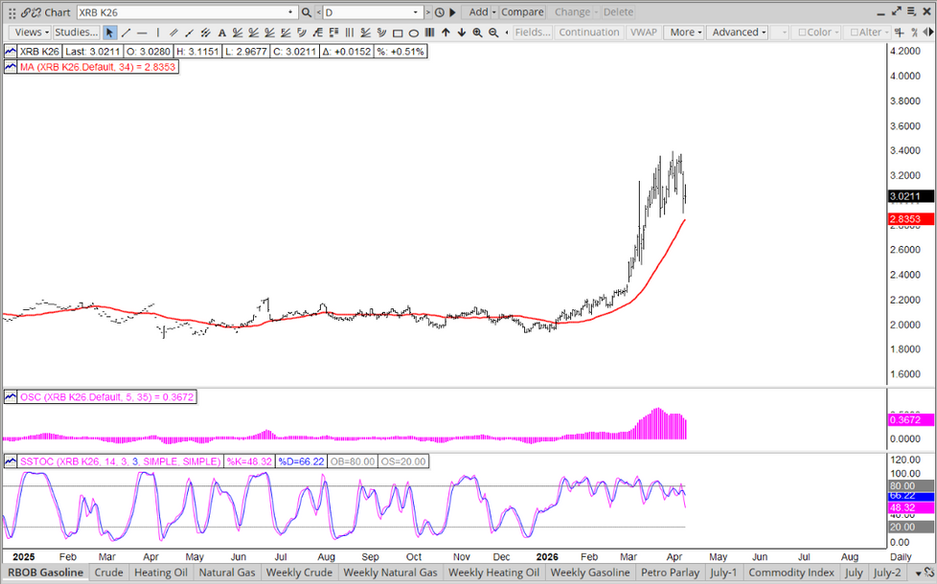Click the Daily label on time axis
The width and height of the screenshot is (937, 584).
coord(901,557)
